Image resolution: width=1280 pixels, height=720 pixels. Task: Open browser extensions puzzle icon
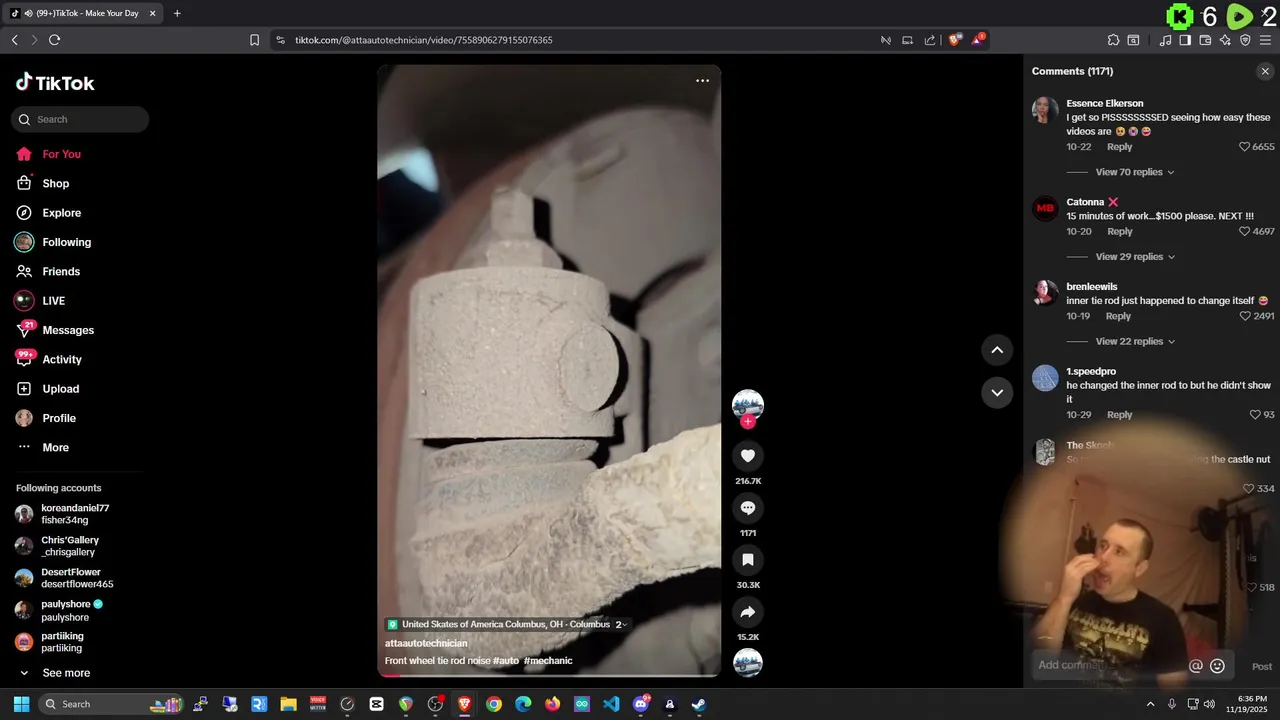(x=1113, y=40)
